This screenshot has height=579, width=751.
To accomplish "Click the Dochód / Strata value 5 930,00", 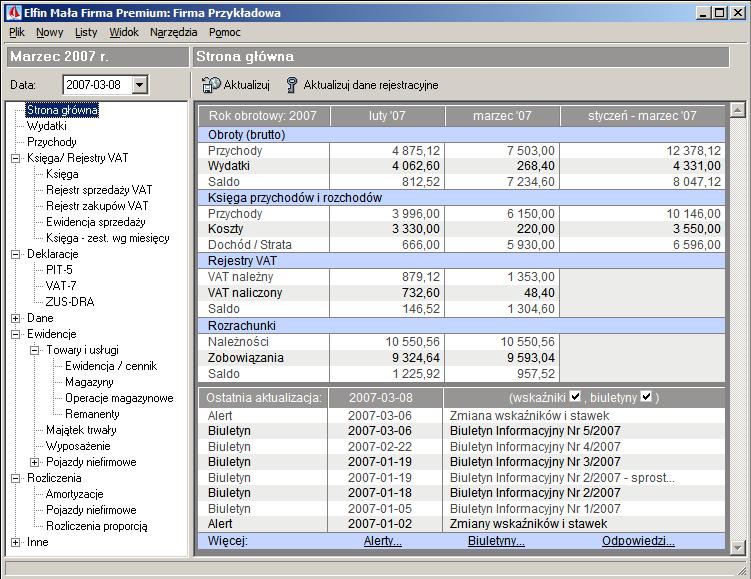I will pos(531,245).
